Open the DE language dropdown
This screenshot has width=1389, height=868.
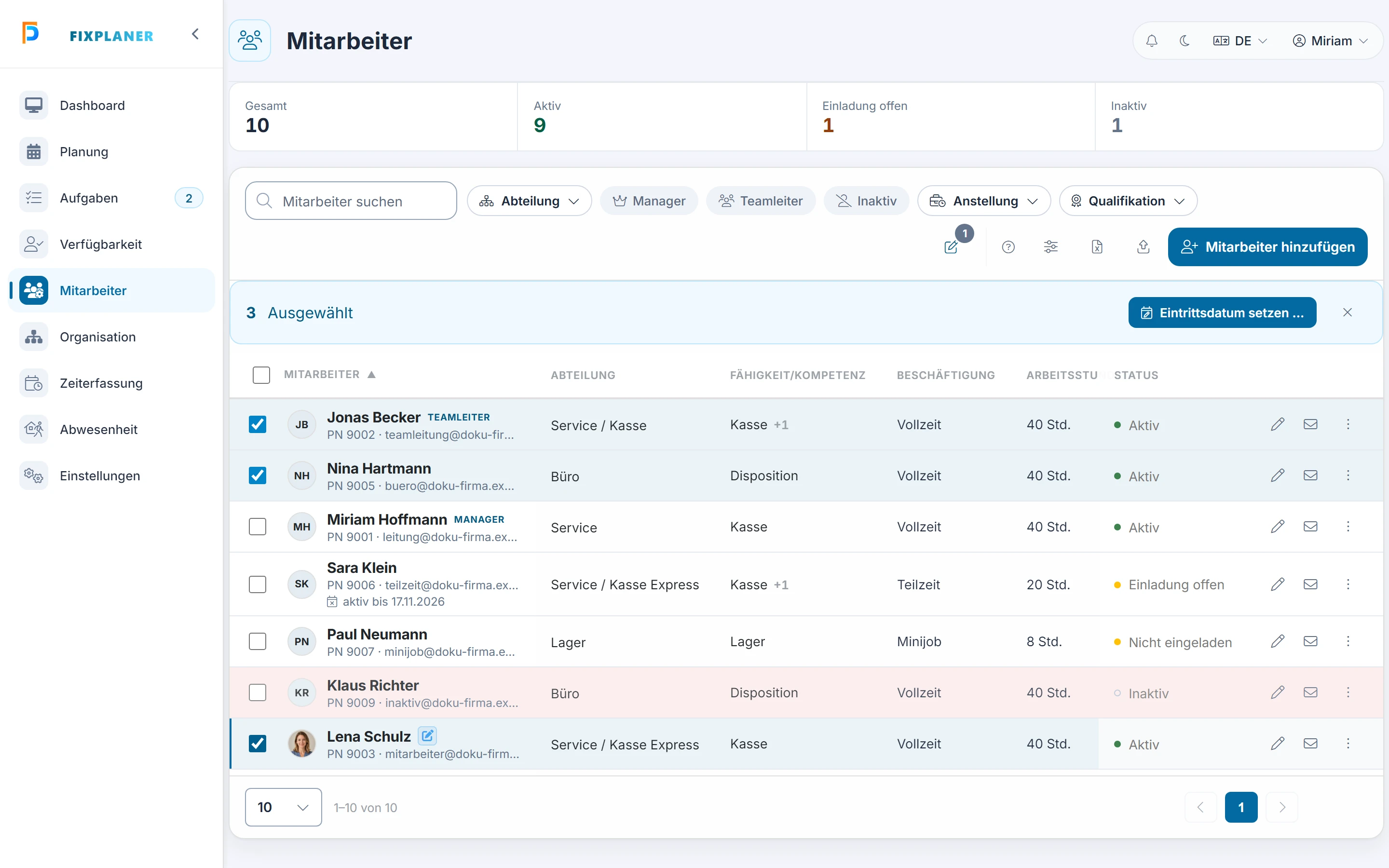[x=1240, y=41]
